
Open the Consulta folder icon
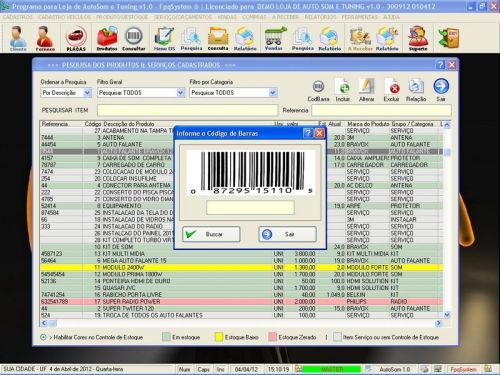(218, 39)
